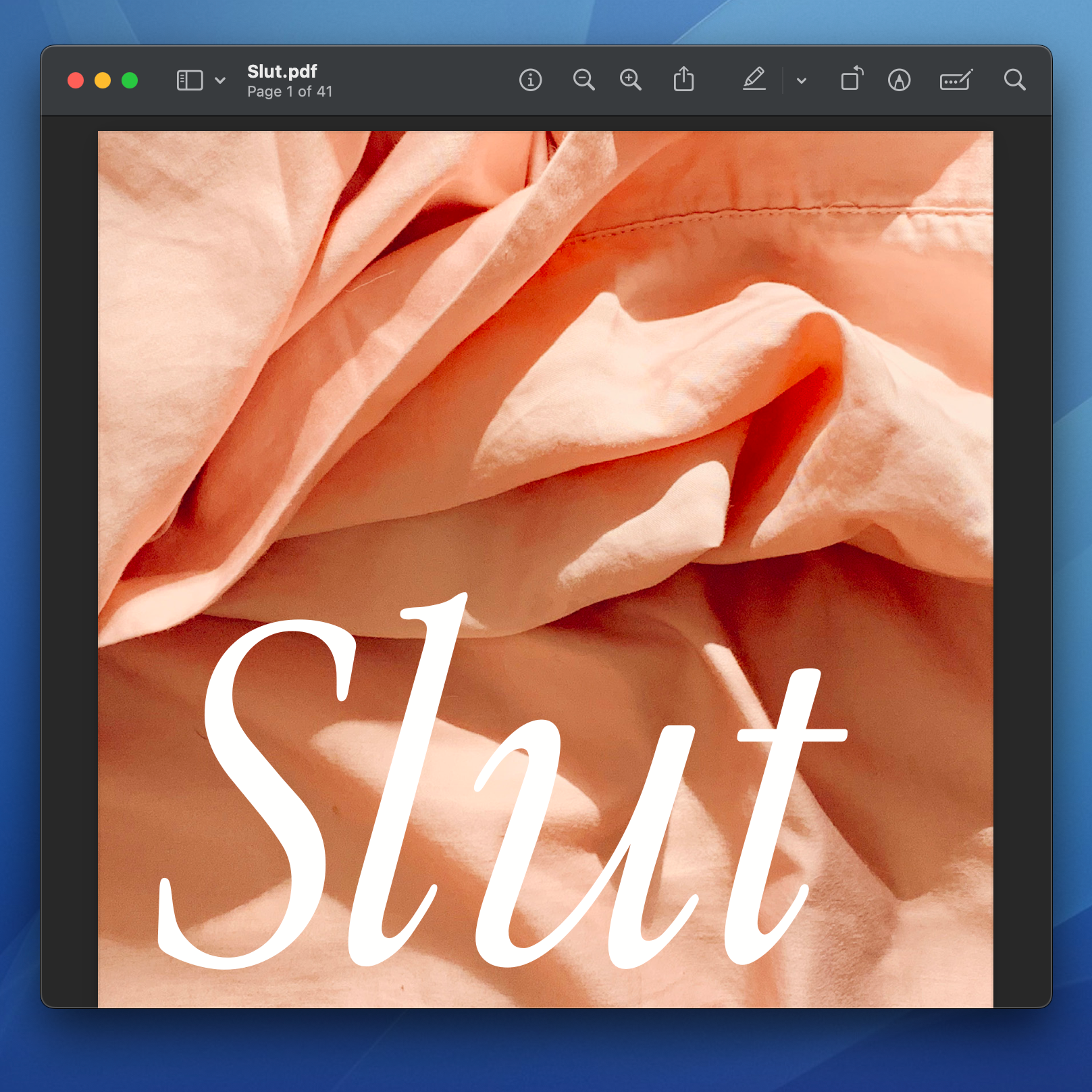The height and width of the screenshot is (1092, 1092).
Task: Enter full screen with the green button
Action: tap(129, 79)
